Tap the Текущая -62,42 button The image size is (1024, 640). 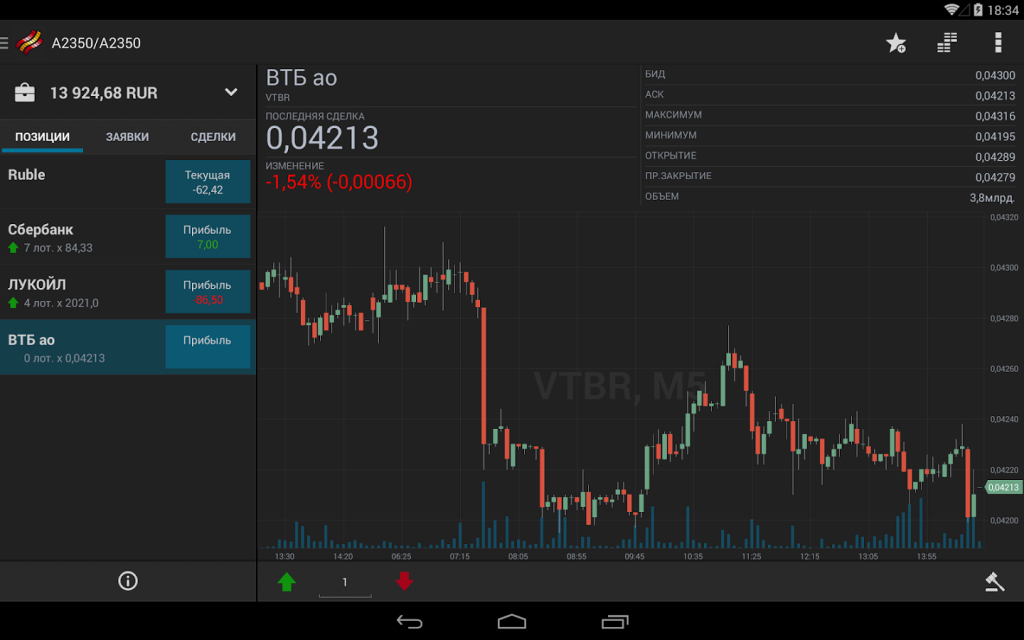click(208, 182)
